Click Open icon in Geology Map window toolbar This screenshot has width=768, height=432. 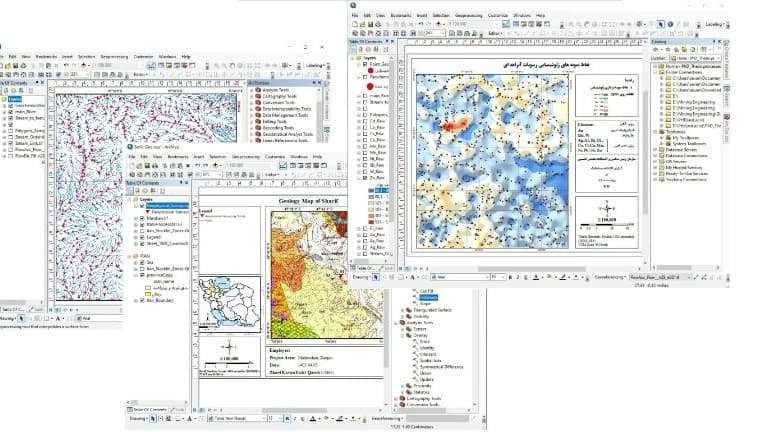coord(139,166)
